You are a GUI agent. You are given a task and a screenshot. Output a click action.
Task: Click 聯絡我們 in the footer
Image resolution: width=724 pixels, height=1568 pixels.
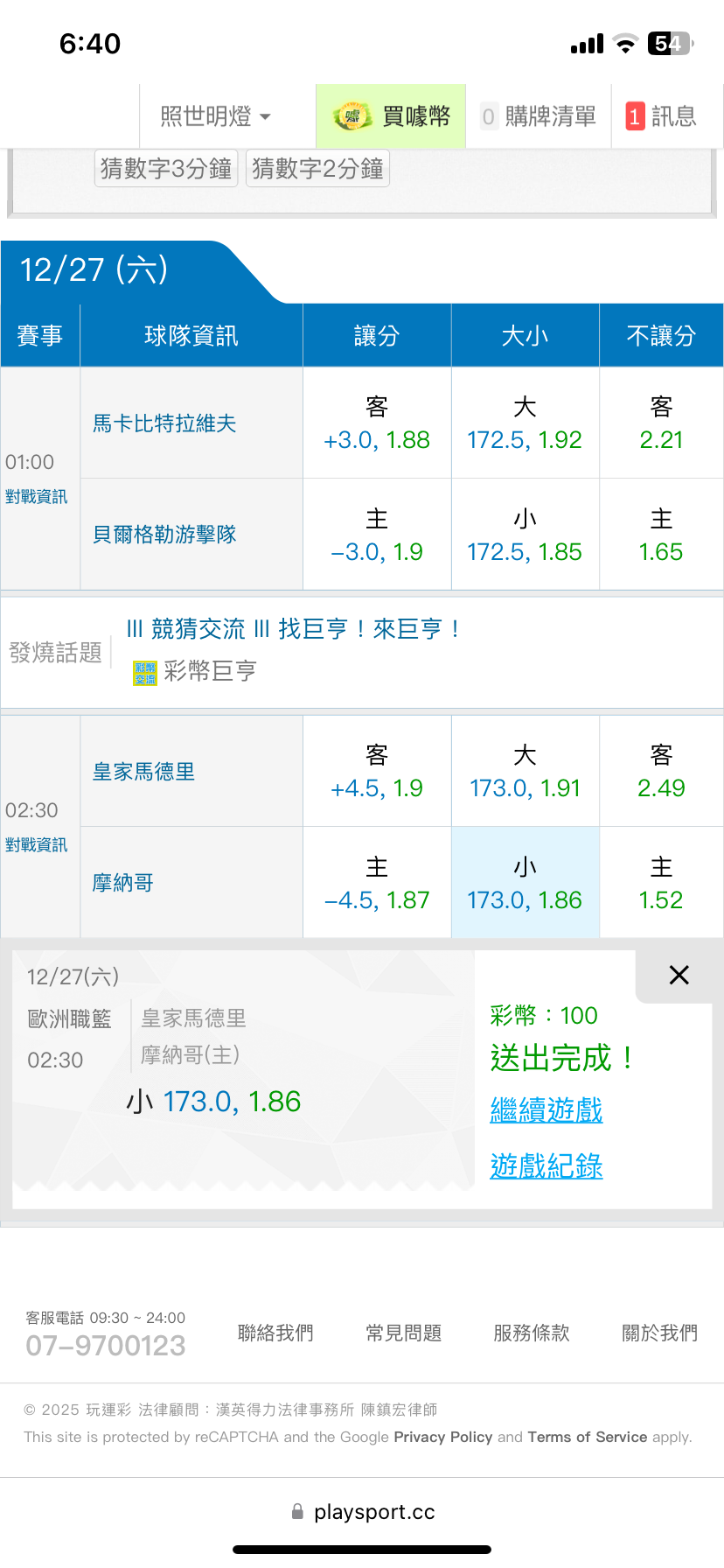click(275, 1333)
